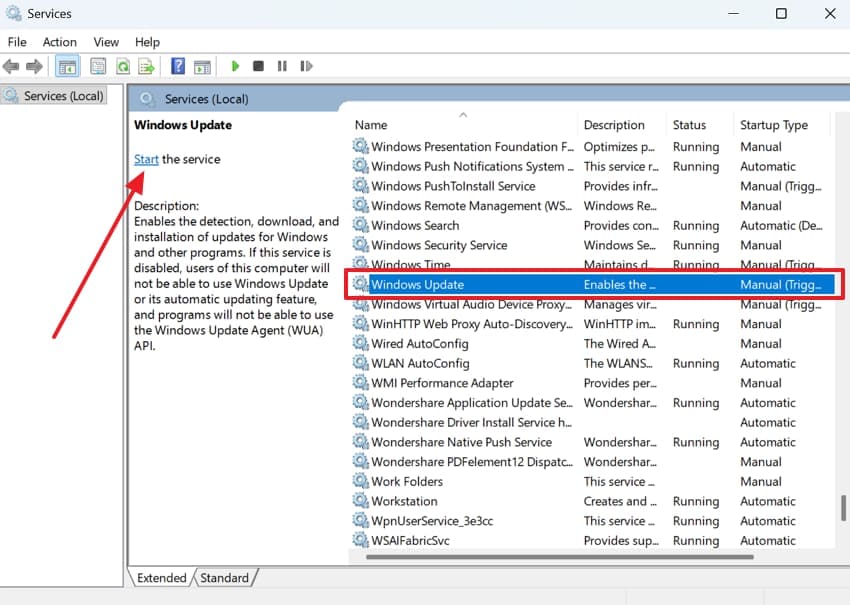Viewport: 850px width, 605px height.
Task: Click gear icon of Windows Search service
Action: pyautogui.click(x=360, y=224)
